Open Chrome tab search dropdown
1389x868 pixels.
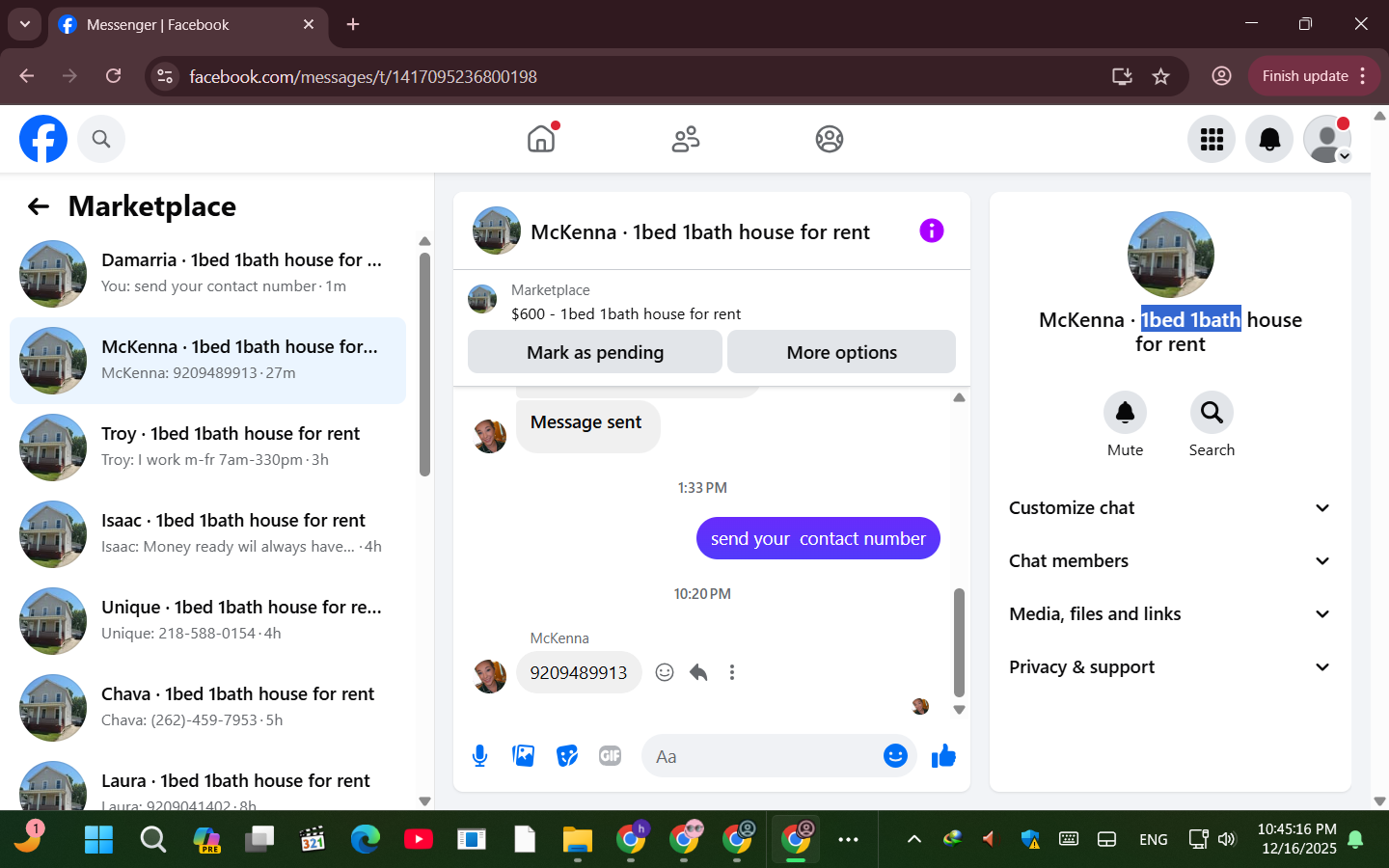pyautogui.click(x=24, y=24)
